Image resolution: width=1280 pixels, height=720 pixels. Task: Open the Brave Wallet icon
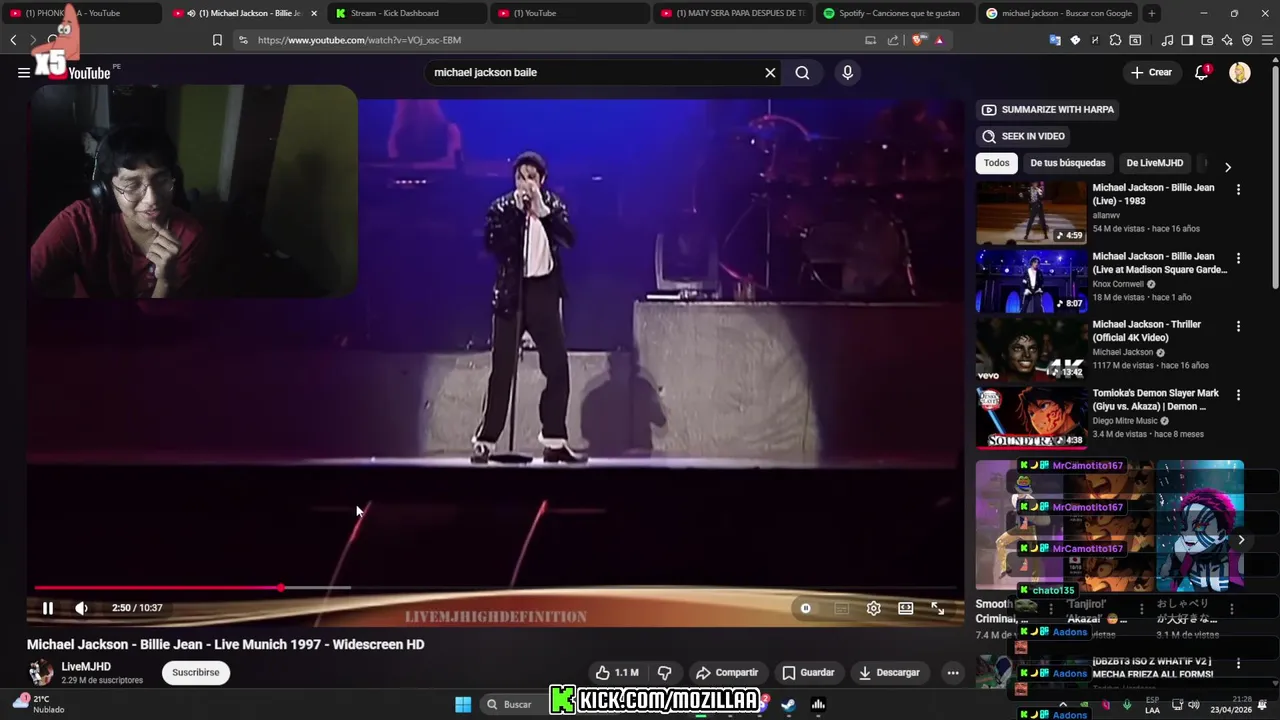pos(1207,40)
